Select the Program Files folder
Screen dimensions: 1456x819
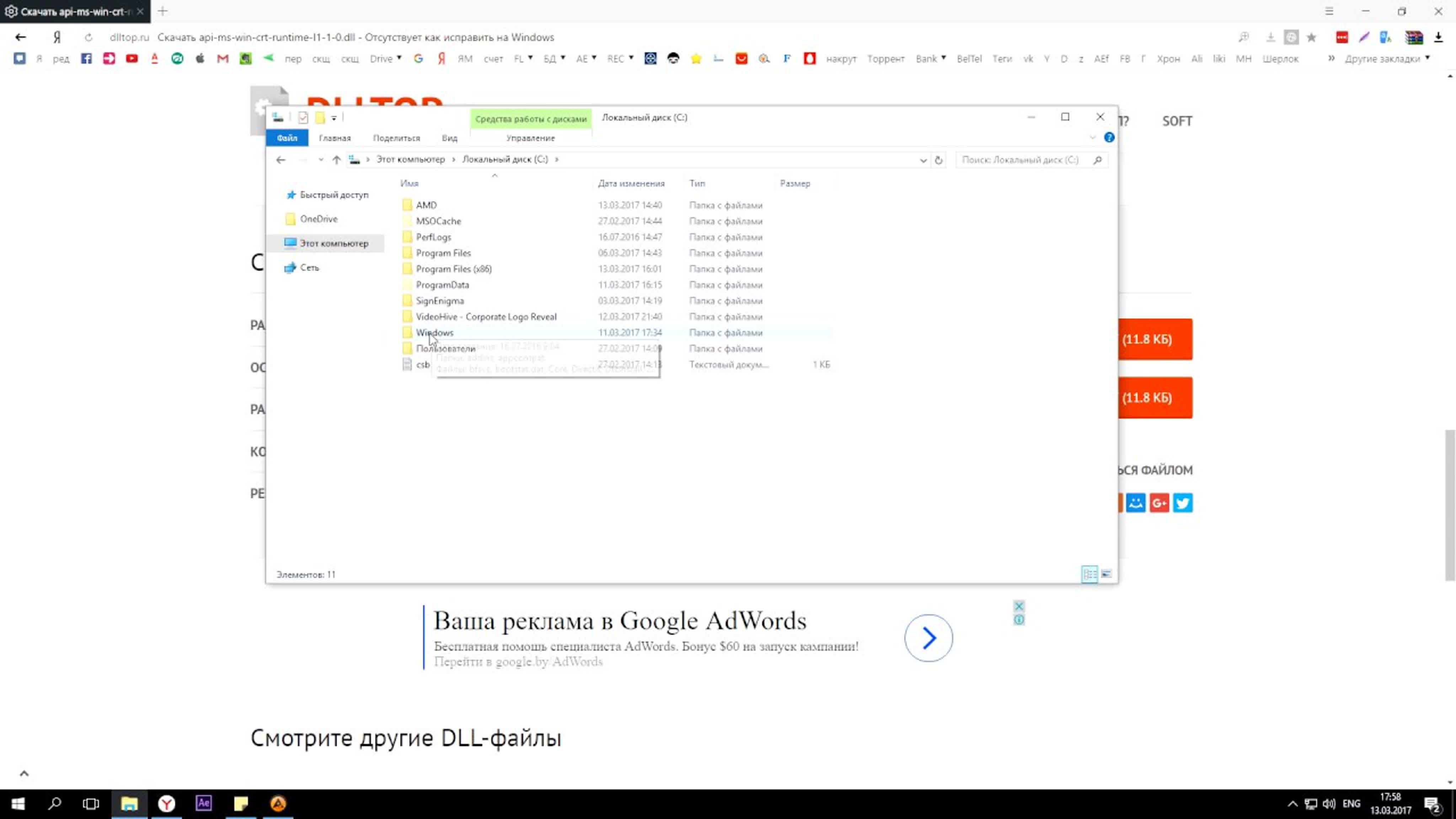coord(443,253)
